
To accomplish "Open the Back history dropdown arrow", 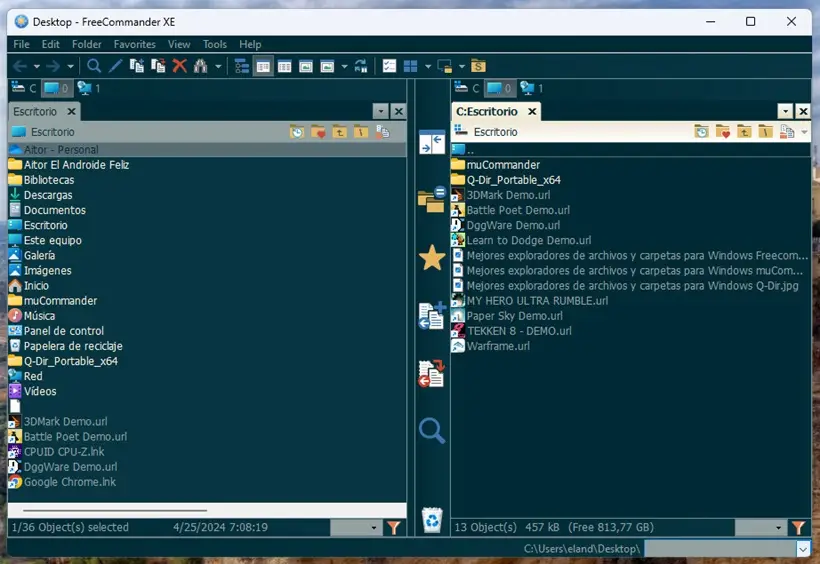I will click(x=37, y=66).
